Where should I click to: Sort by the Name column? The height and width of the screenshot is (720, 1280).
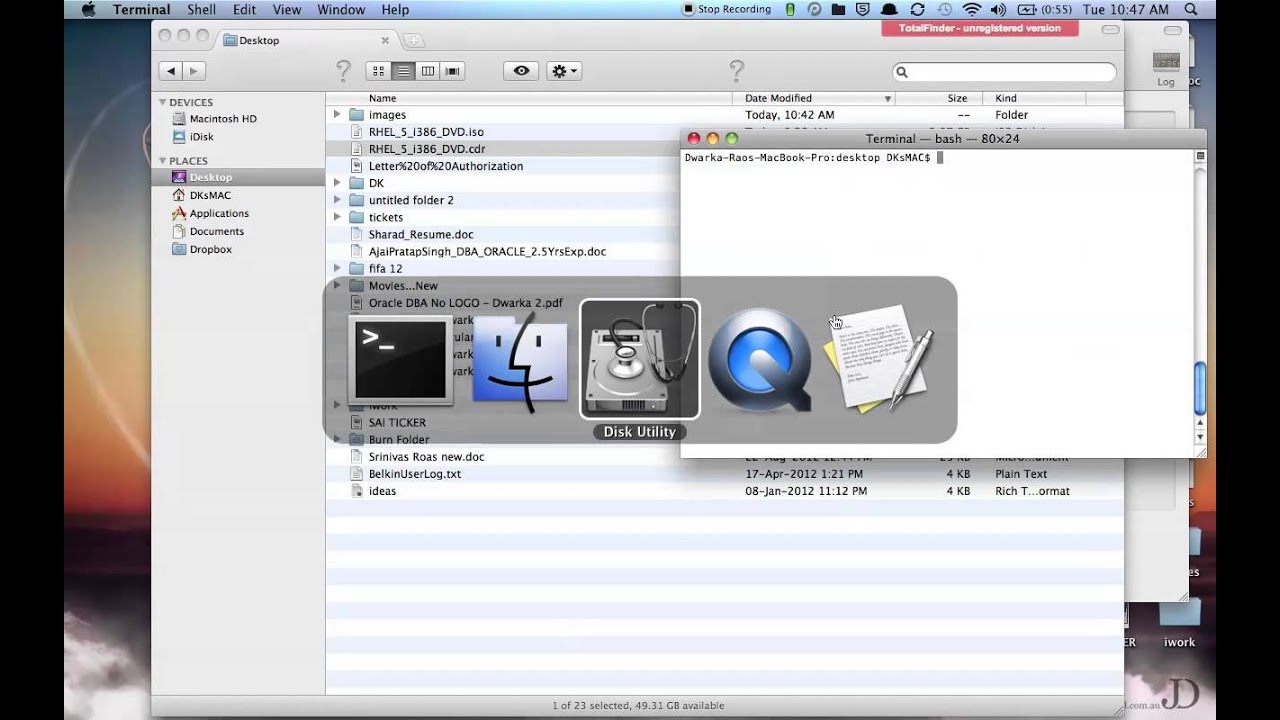click(530, 98)
